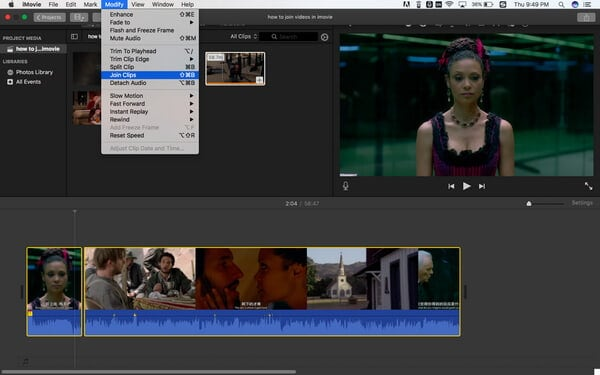Click the trim handle right of timeline

(465, 292)
